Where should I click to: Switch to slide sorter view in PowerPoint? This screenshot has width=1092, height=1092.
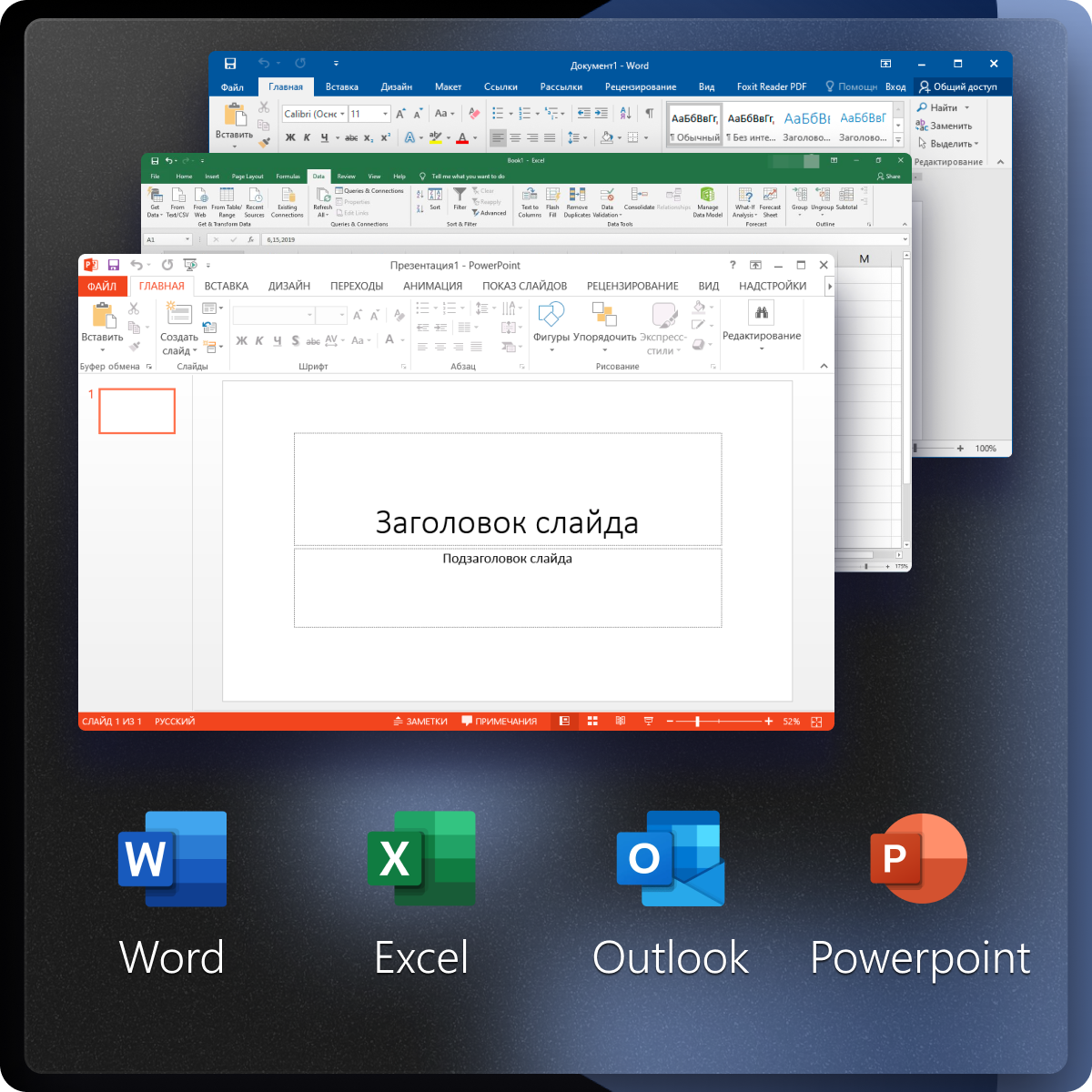click(592, 722)
